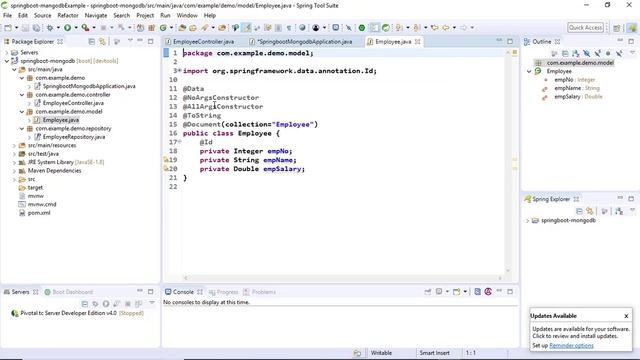640x360 pixels.
Task: Collapse All in Package Explorer toolbar
Action: click(x=91, y=42)
